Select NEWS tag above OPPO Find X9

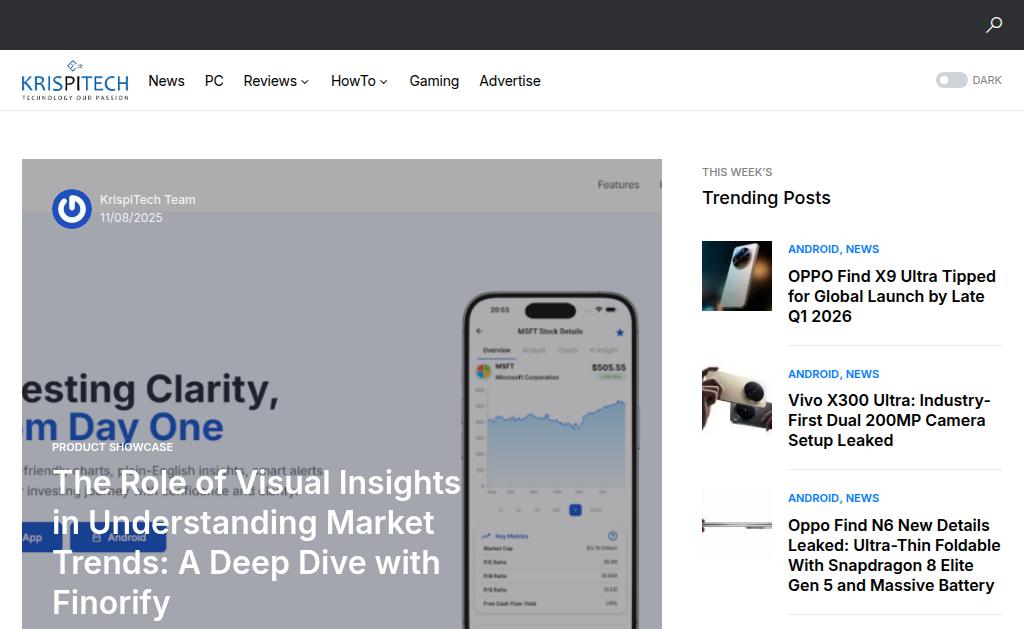[862, 250]
